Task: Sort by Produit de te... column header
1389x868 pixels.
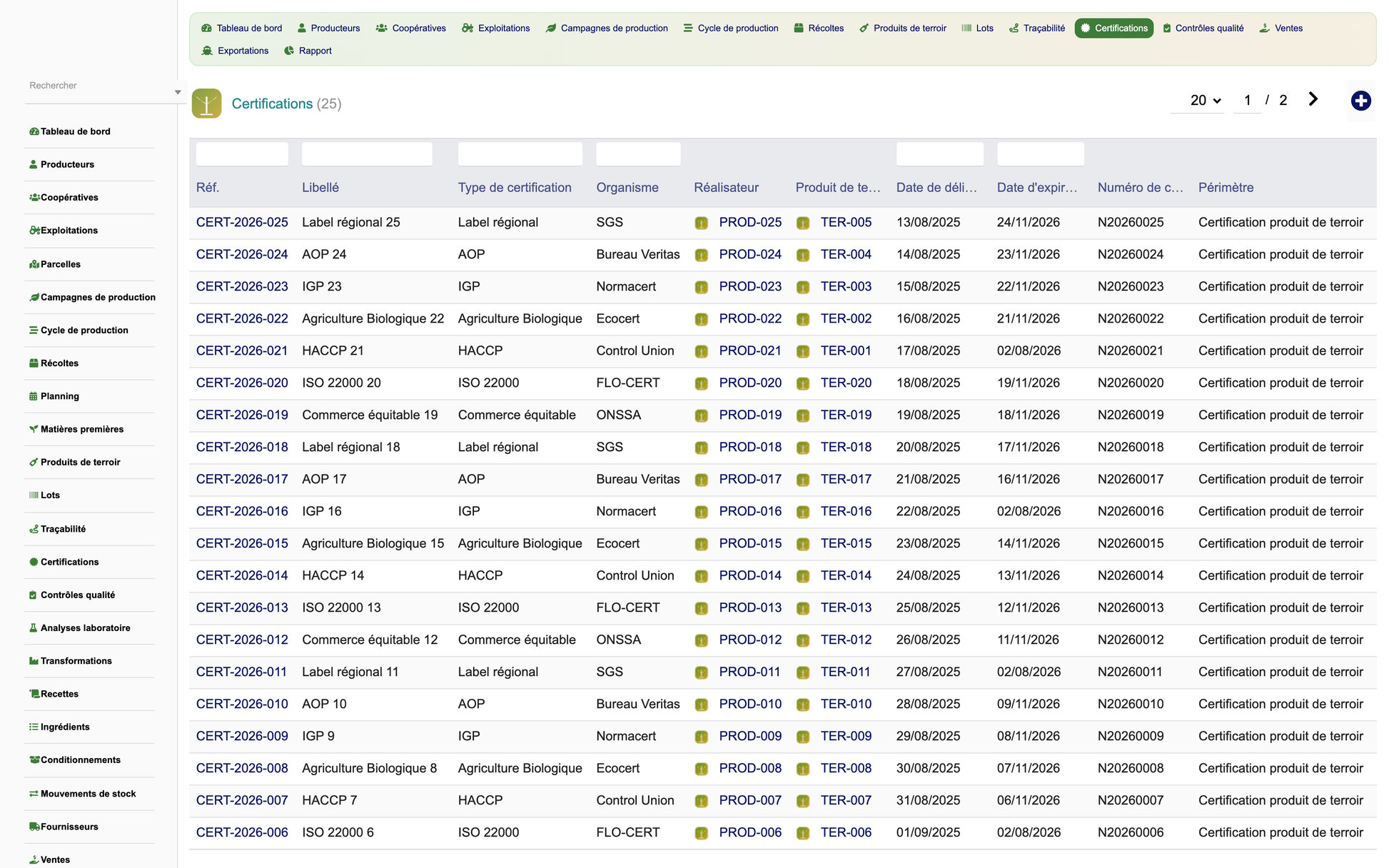Action: (x=838, y=188)
